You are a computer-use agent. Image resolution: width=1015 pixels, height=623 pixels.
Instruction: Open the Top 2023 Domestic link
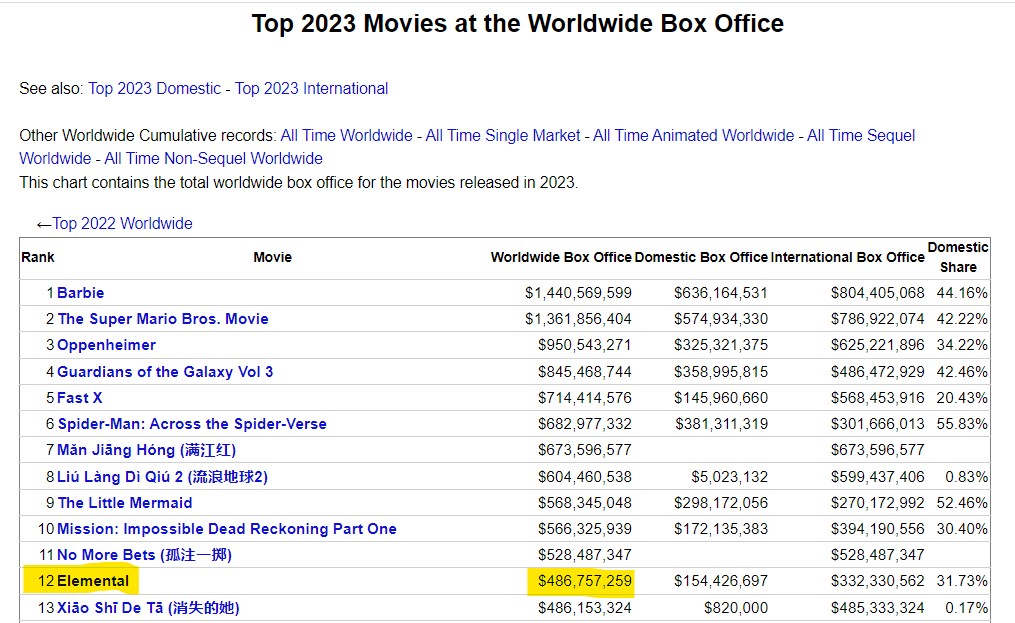(154, 89)
